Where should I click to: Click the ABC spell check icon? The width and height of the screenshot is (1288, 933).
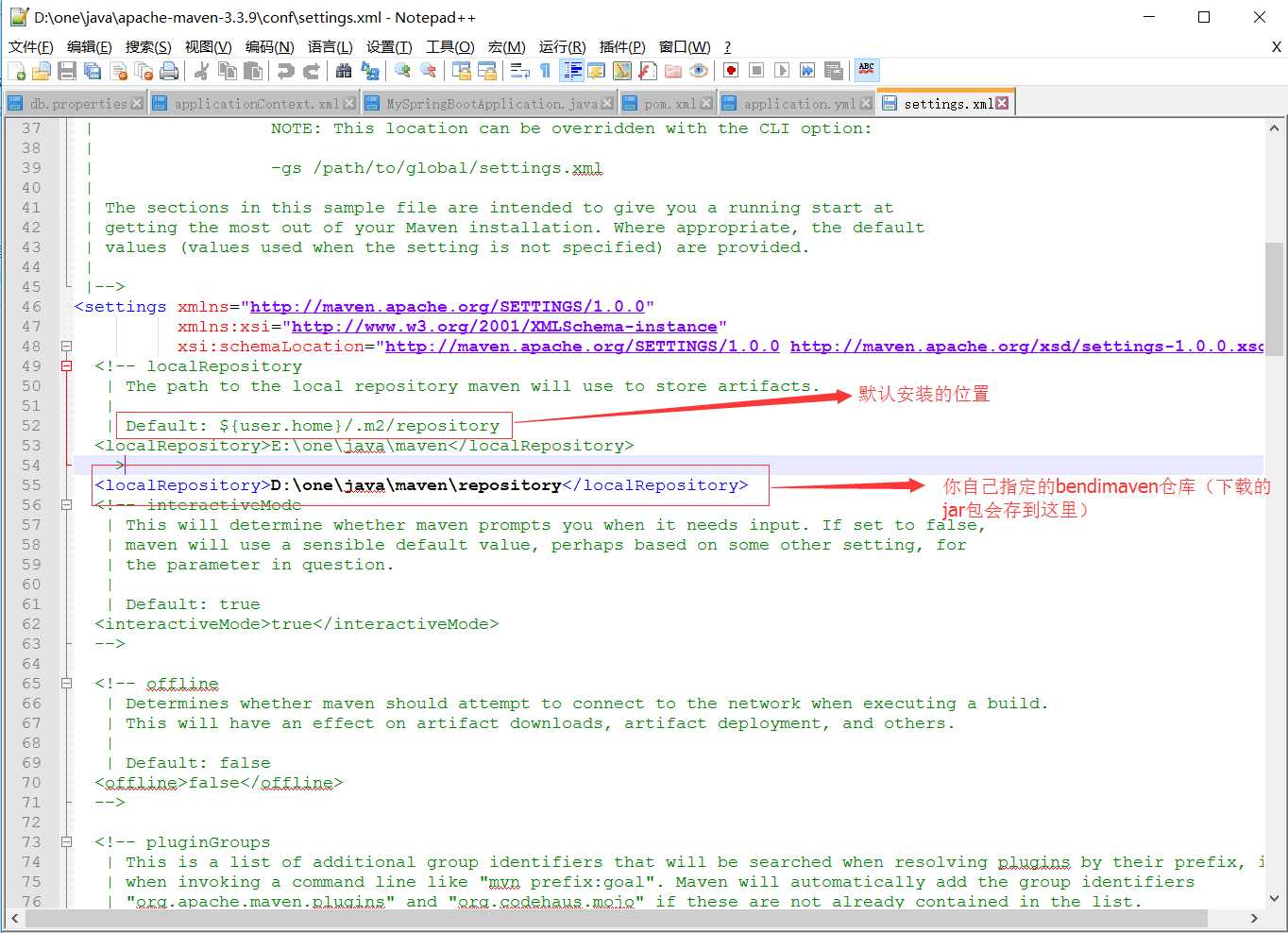click(866, 71)
